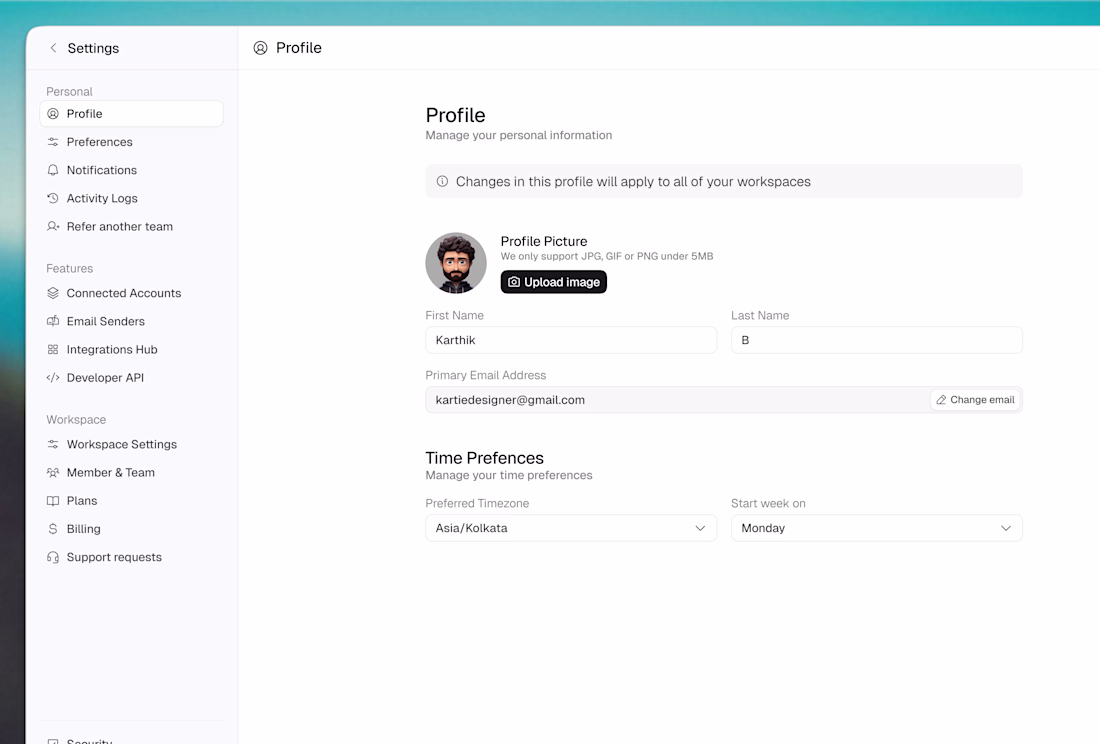This screenshot has height=744, width=1100.
Task: Click the Developer API code icon
Action: coord(53,378)
